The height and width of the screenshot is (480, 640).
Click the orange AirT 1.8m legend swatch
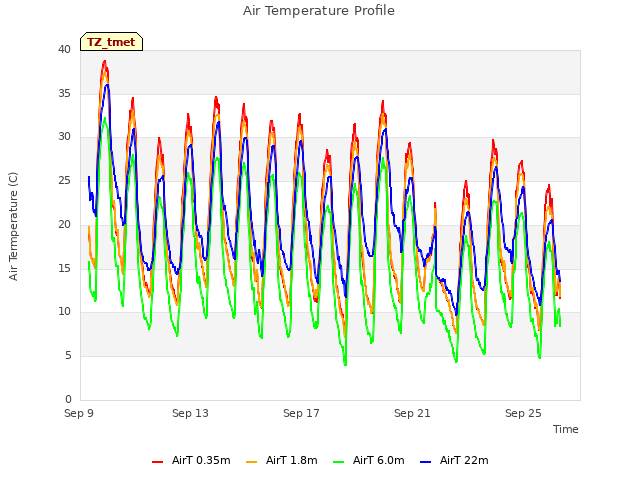[x=251, y=462]
